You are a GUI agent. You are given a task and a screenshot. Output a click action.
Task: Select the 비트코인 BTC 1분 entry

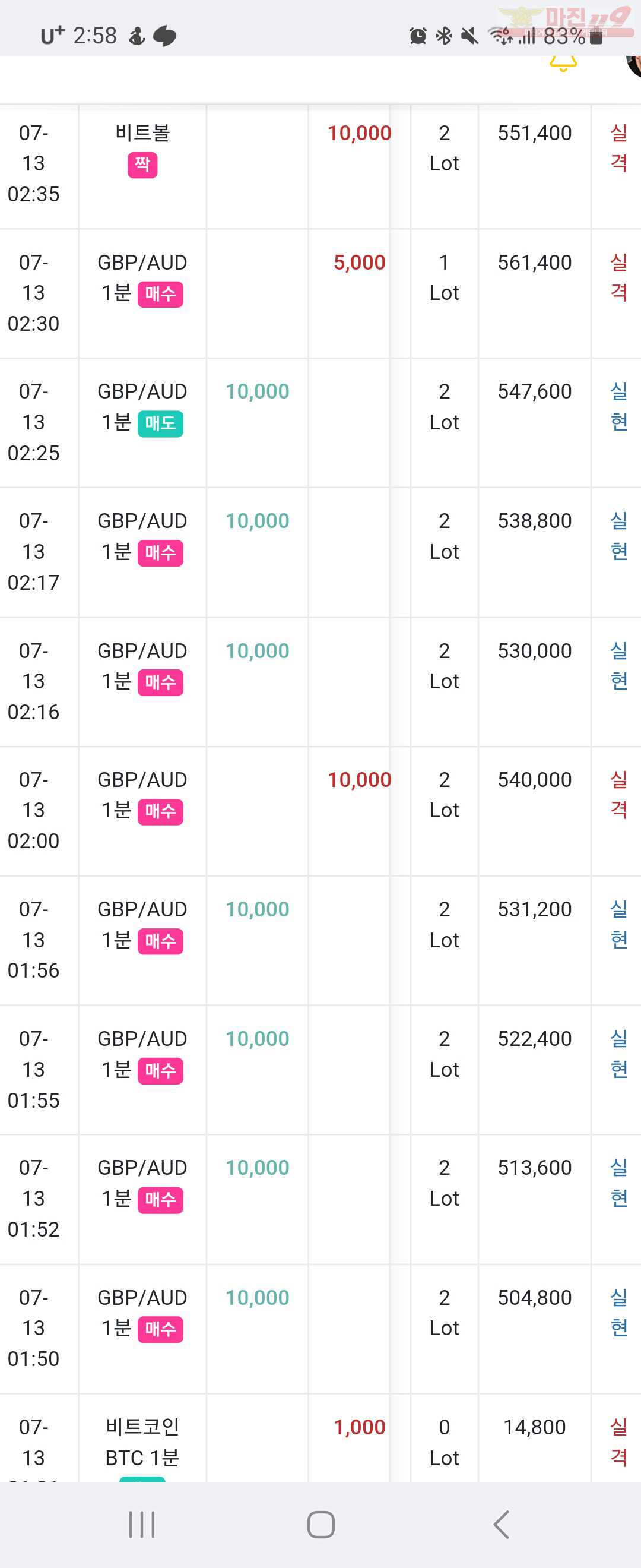(142, 1442)
